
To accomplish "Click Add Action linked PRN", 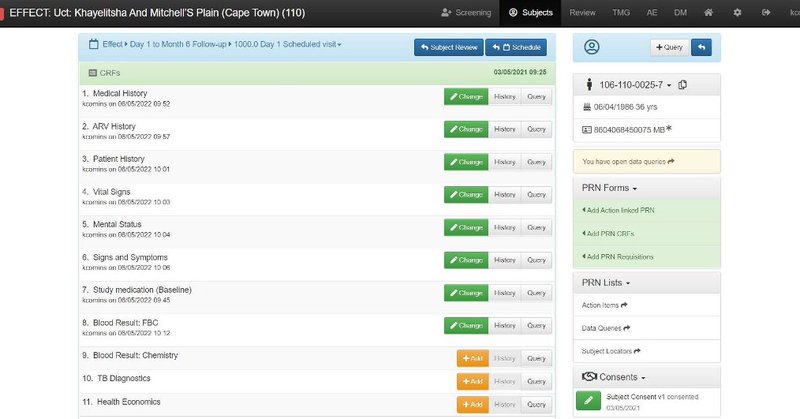I will pyautogui.click(x=618, y=210).
